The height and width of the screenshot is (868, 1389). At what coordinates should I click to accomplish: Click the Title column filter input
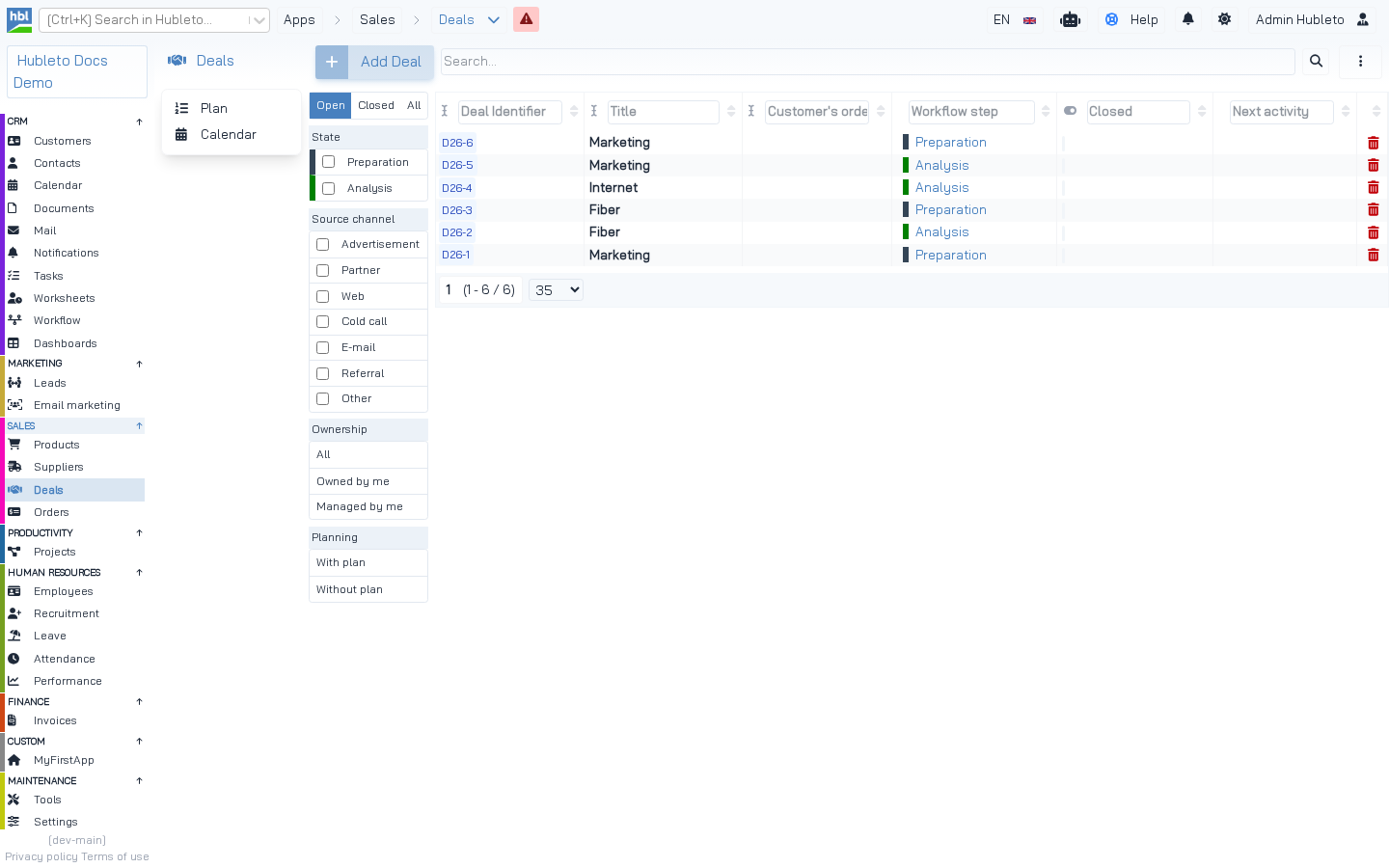pyautogui.click(x=664, y=112)
